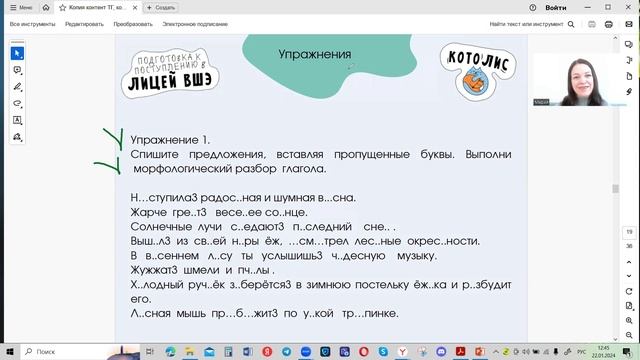
Task: Zoom in on the document
Action: pyautogui.click(x=629, y=321)
